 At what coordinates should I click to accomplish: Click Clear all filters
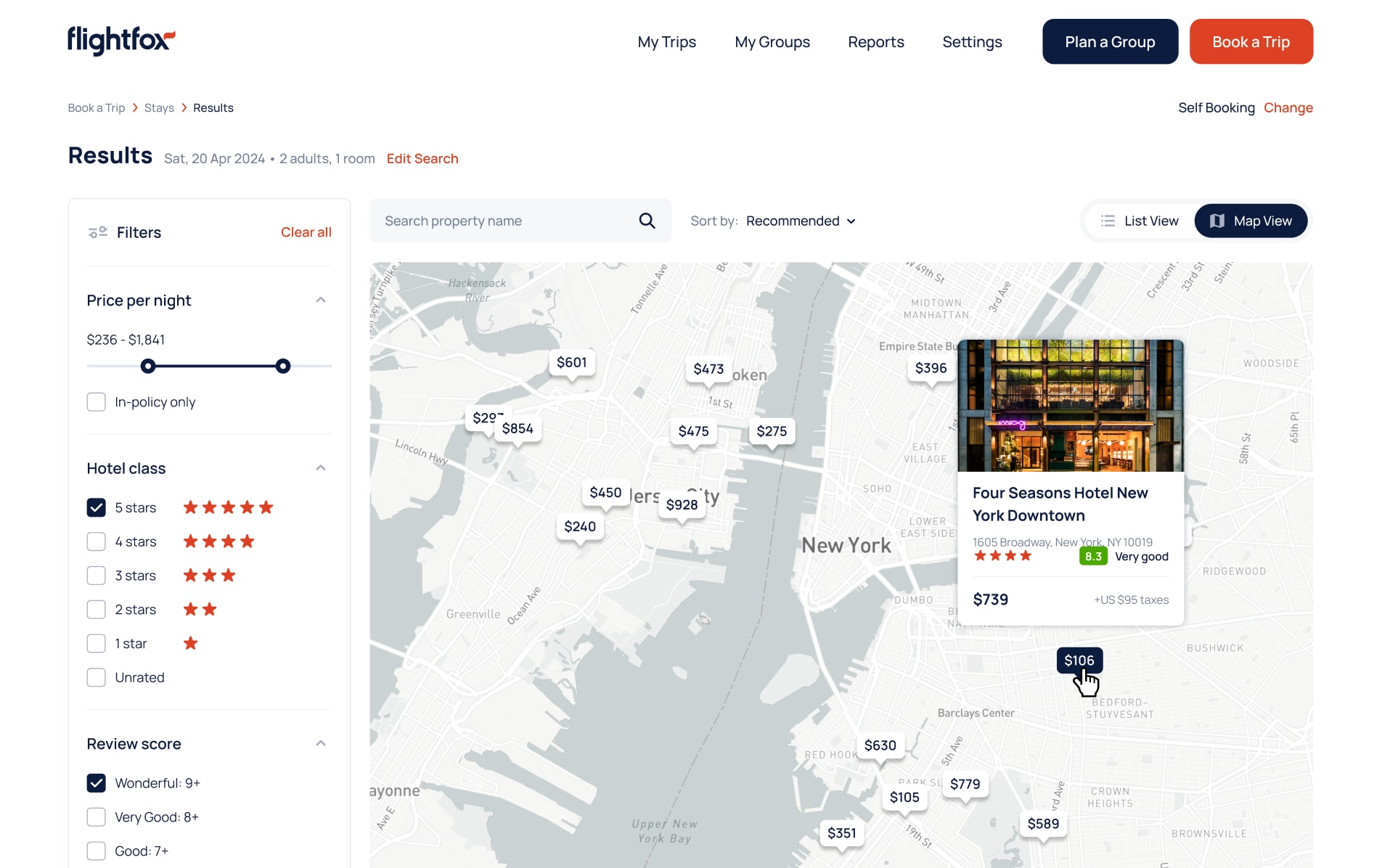(x=306, y=232)
